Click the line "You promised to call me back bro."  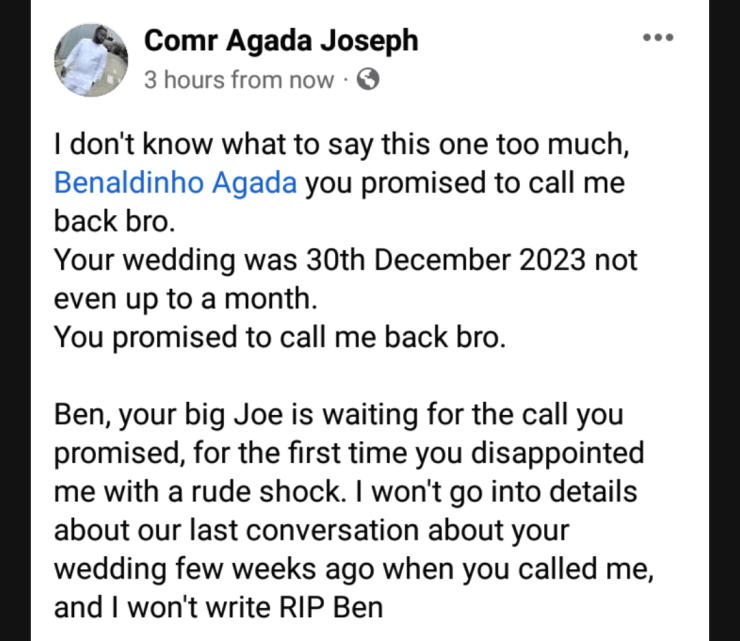tap(281, 337)
